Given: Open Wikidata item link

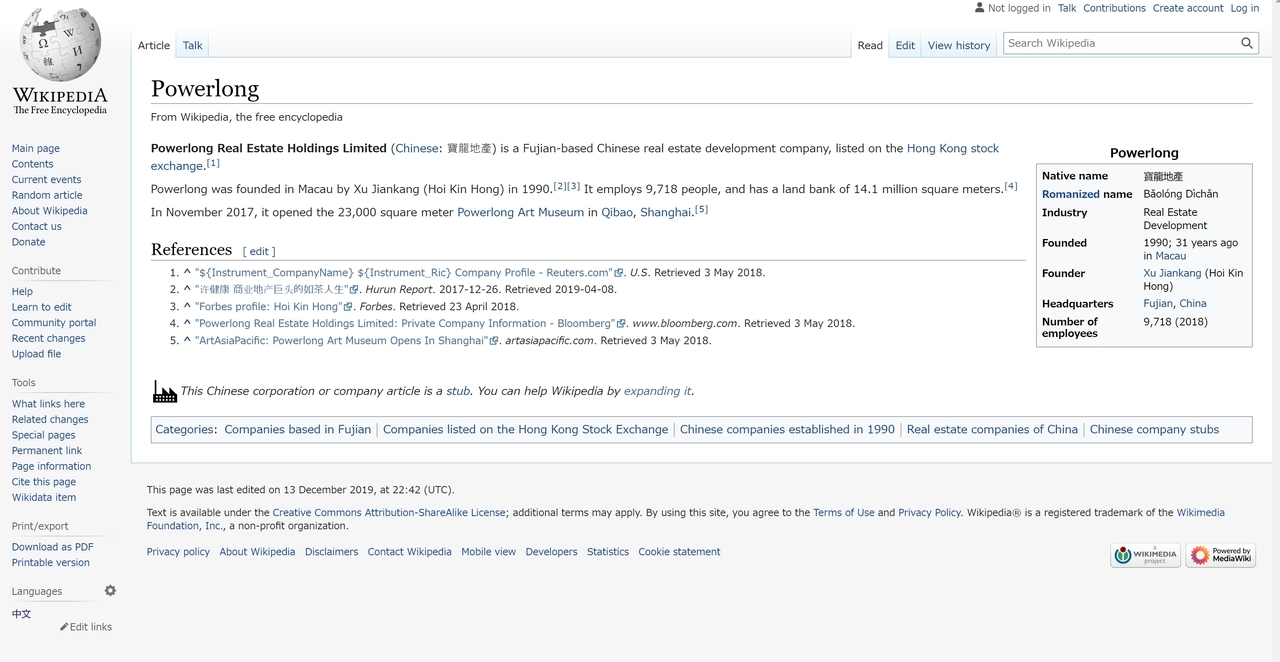Looking at the screenshot, I should 44,497.
